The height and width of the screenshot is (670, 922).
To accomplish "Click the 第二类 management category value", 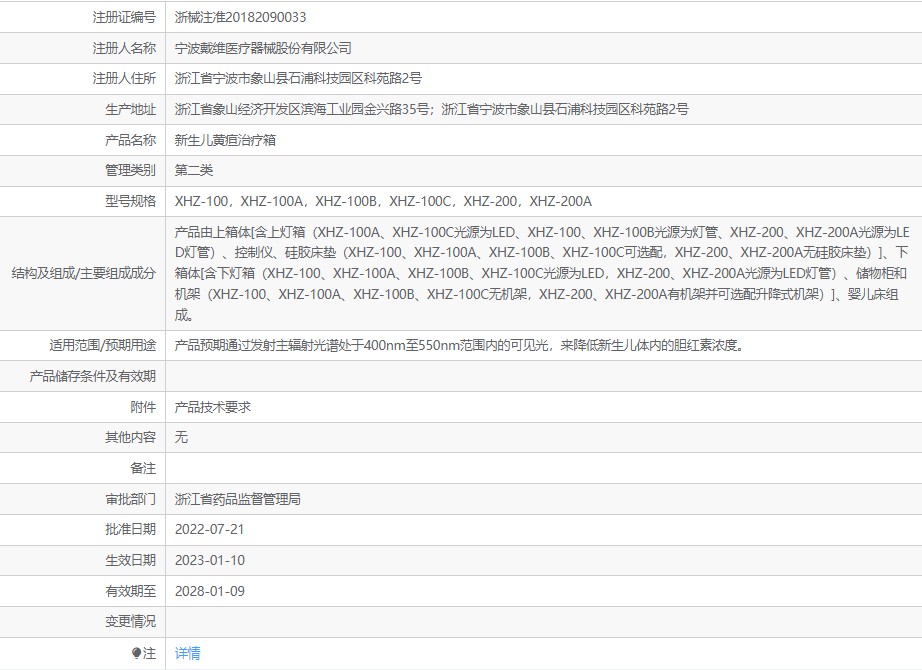I will pyautogui.click(x=193, y=171).
